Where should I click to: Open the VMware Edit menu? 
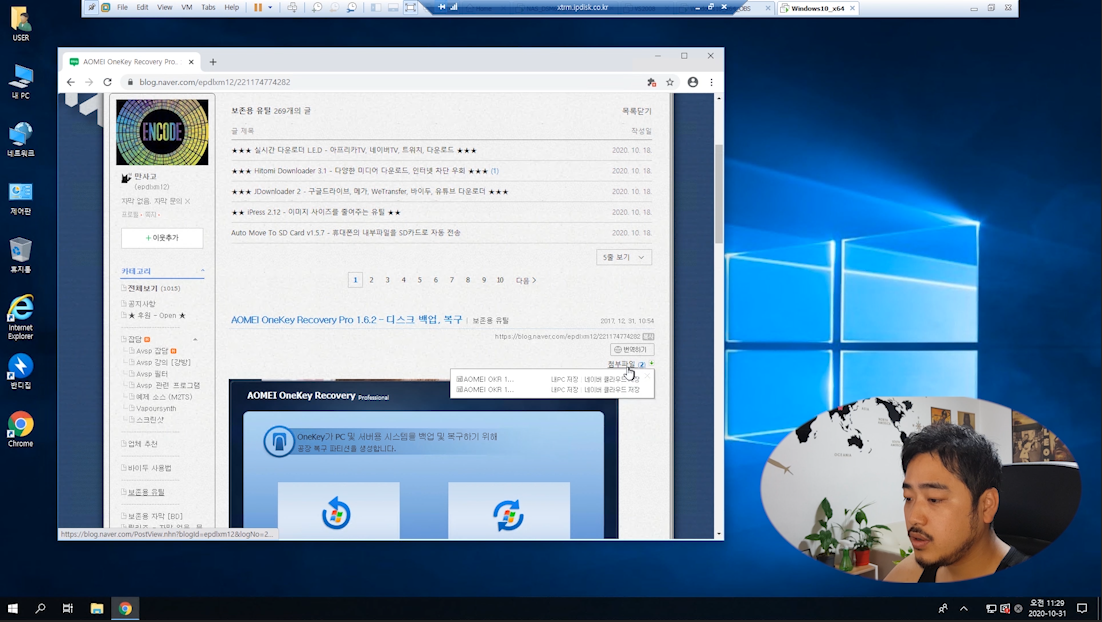point(143,7)
